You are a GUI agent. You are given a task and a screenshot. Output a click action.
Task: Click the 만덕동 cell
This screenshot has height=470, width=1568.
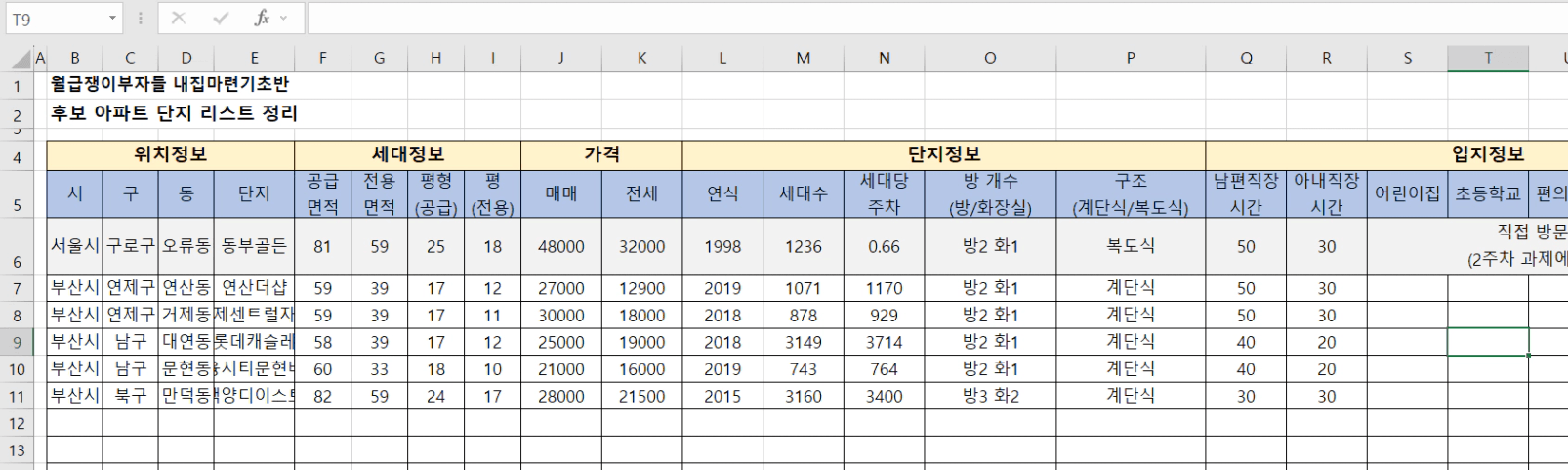(186, 397)
